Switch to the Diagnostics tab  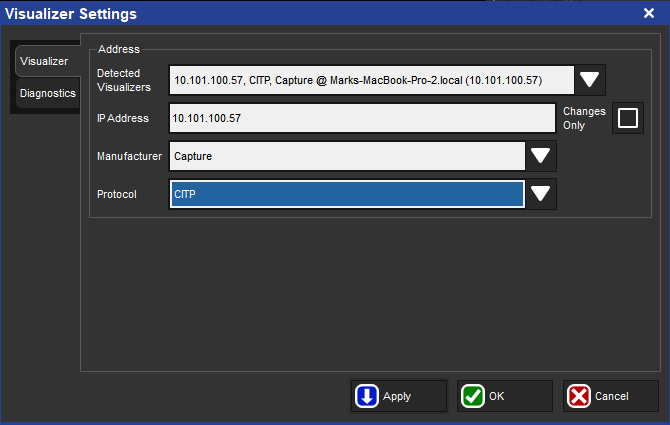[47, 93]
